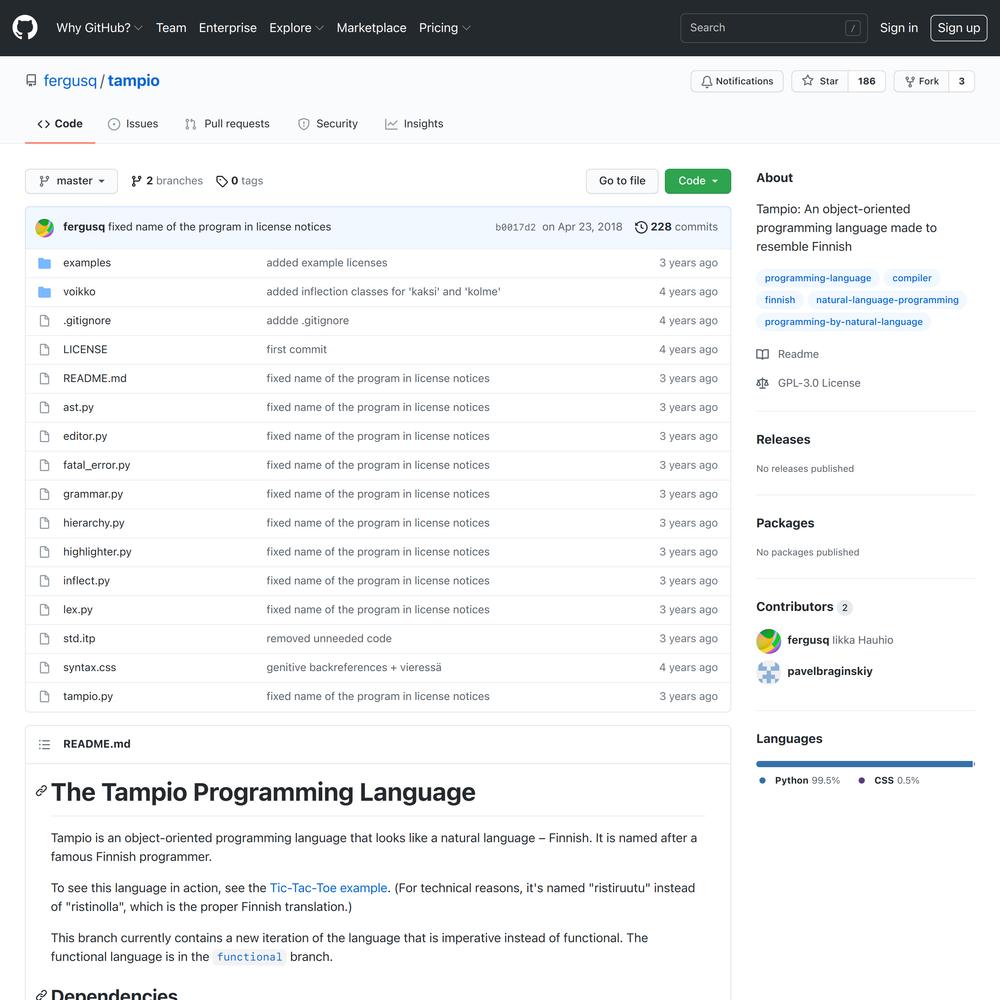Screen dimensions: 1000x1000
Task: Select the compiler topic tag
Action: point(911,278)
